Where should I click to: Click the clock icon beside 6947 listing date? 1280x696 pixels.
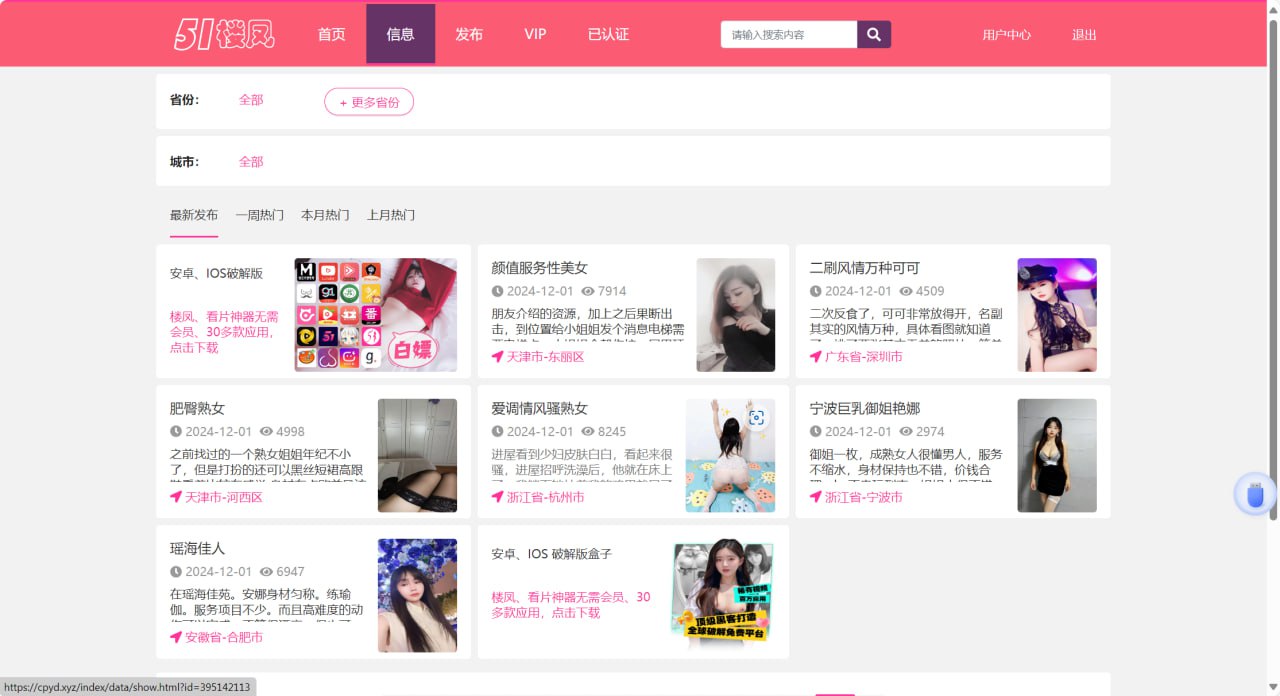tap(176, 572)
